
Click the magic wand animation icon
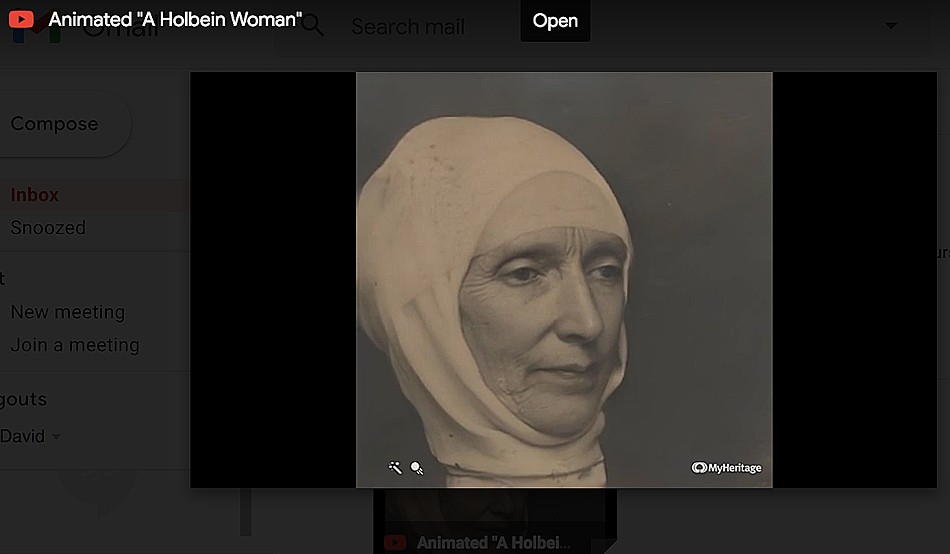[396, 467]
